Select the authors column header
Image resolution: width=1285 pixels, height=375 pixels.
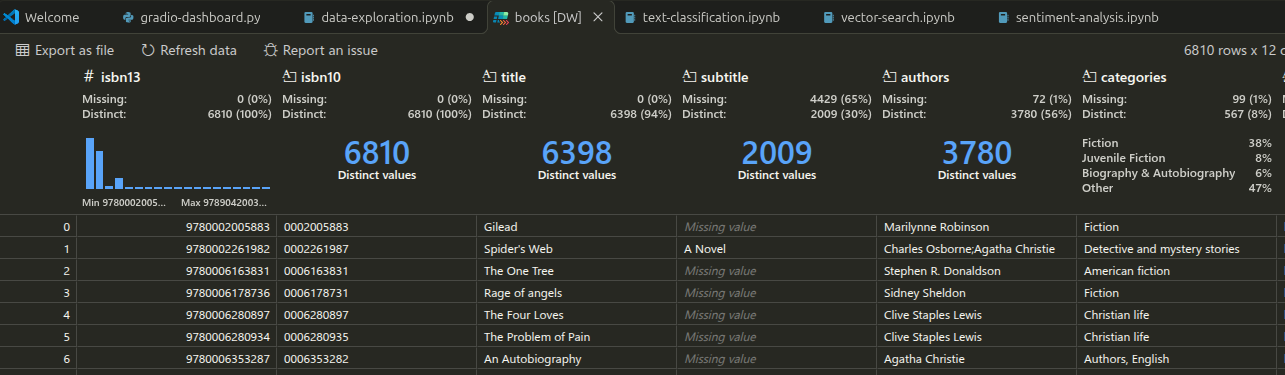point(925,77)
